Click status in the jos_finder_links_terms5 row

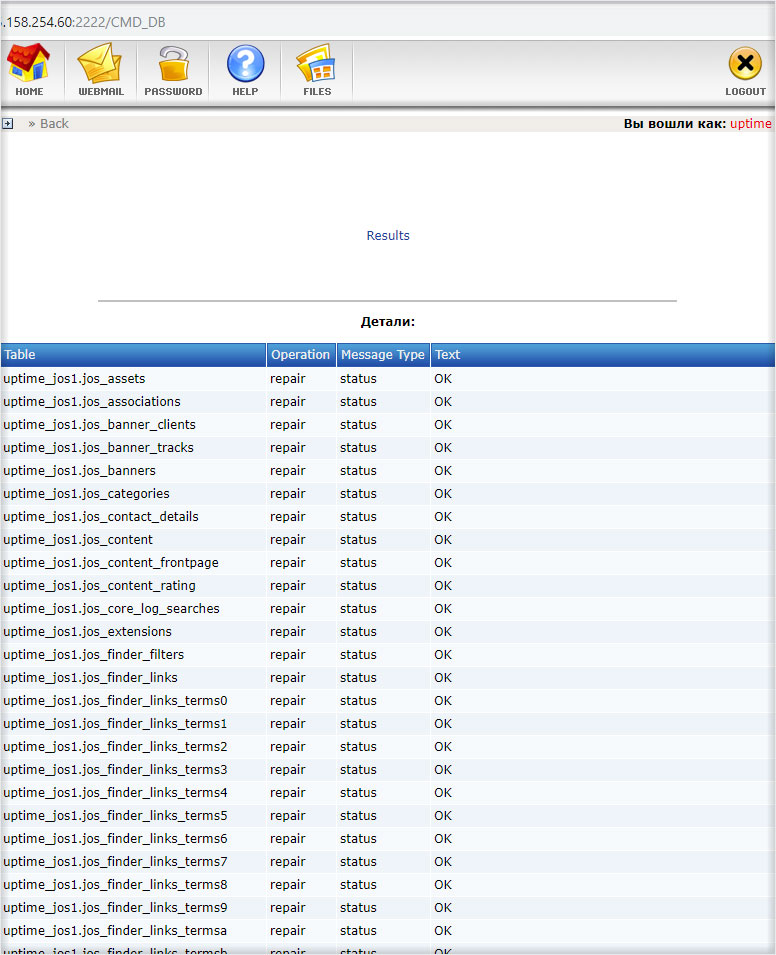click(x=358, y=816)
